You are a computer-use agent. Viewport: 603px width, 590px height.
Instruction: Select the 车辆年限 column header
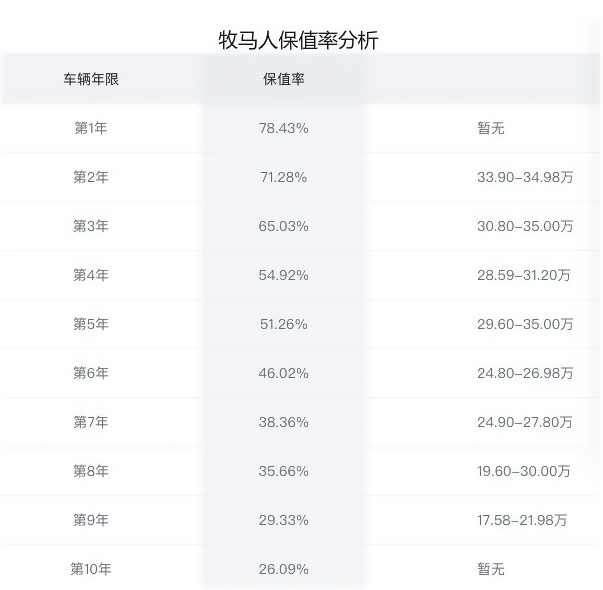pyautogui.click(x=91, y=79)
